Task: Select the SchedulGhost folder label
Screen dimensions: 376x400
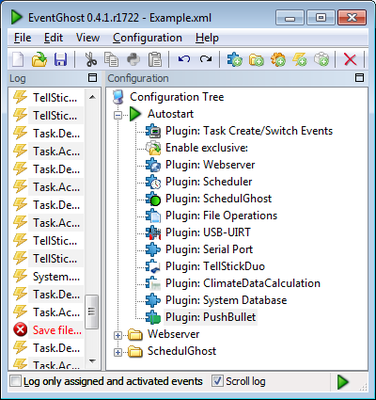Action: click(x=182, y=351)
